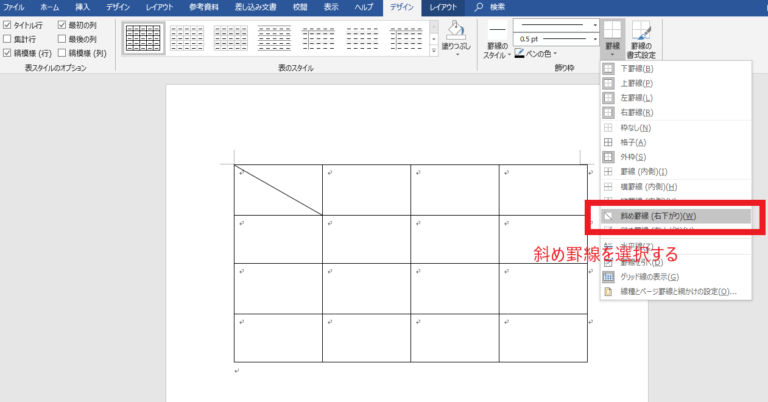Enable the 集計行 checkbox
The width and height of the screenshot is (768, 402).
click(8, 39)
